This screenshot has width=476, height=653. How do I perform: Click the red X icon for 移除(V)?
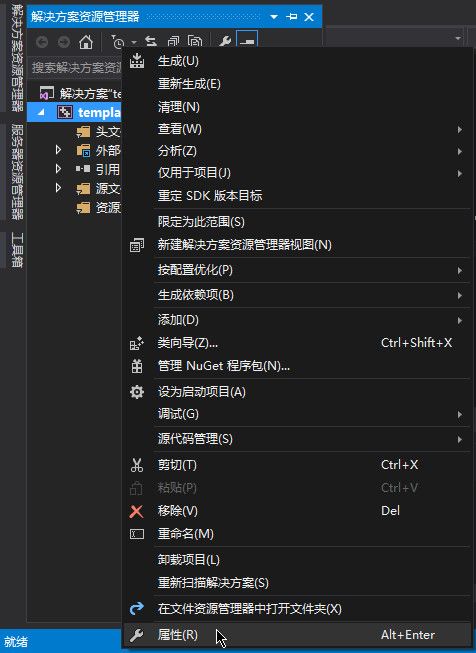[137, 511]
